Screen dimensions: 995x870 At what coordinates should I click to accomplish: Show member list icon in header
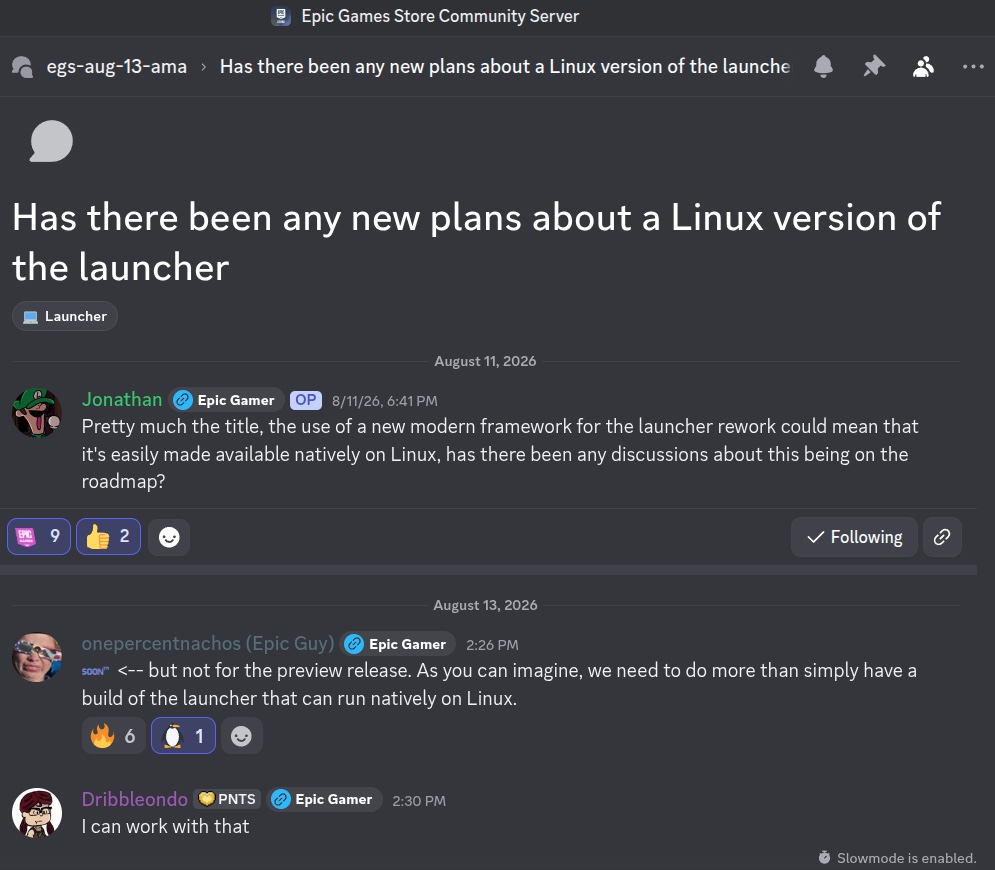pyautogui.click(x=923, y=66)
